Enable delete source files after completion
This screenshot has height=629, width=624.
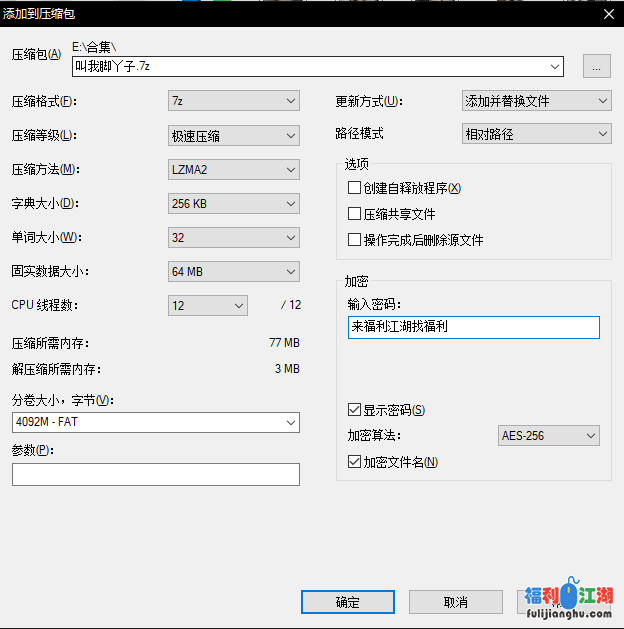click(354, 240)
